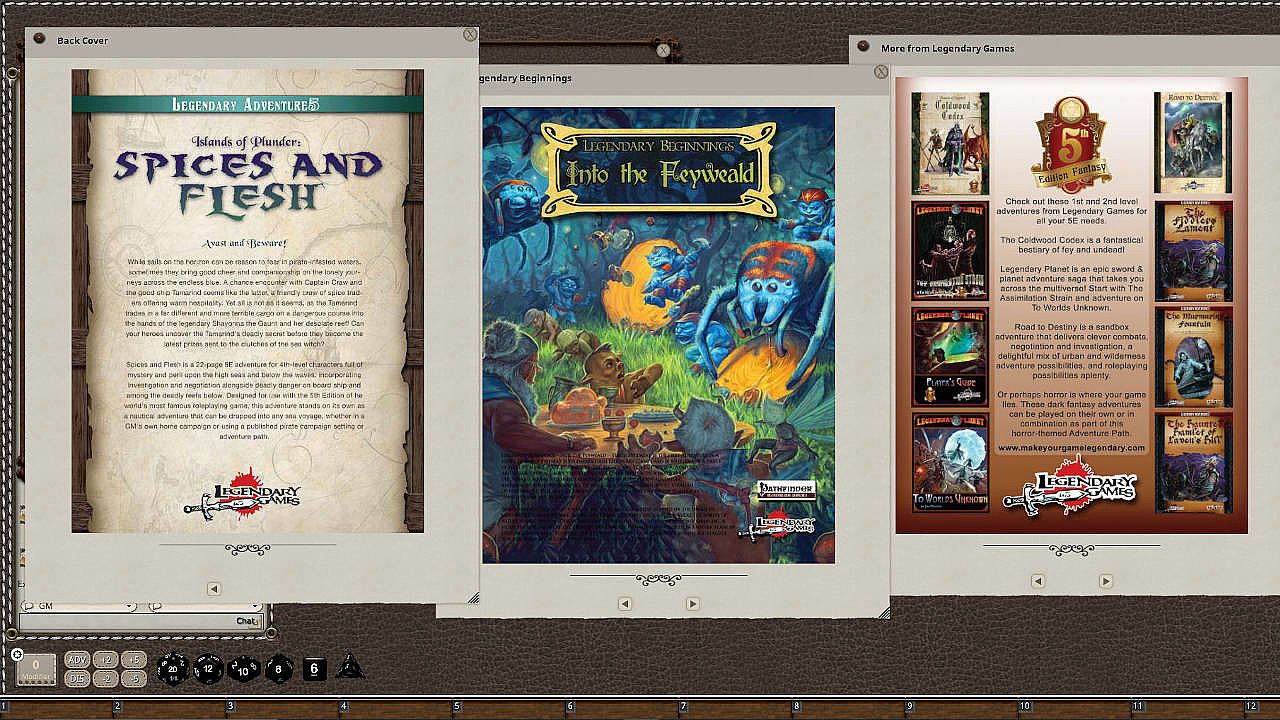
Task: Click the Back Cover window title
Action: click(x=83, y=40)
